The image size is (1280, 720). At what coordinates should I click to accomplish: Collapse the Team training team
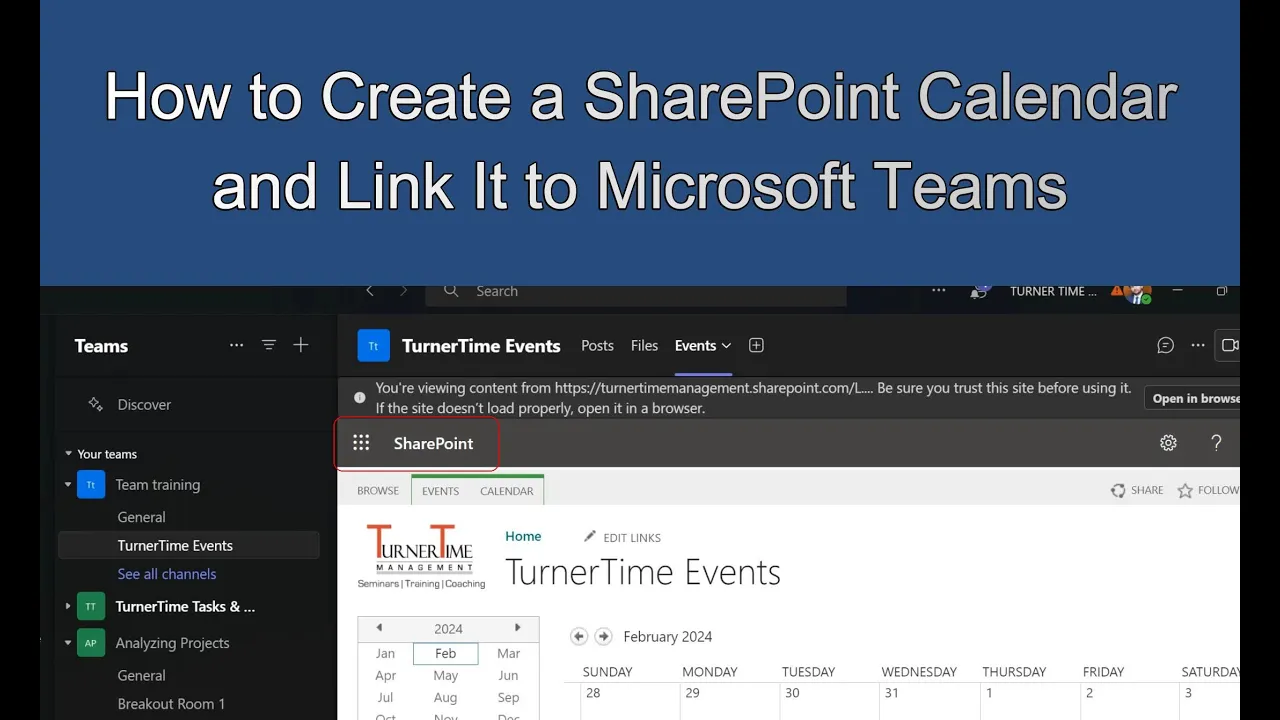(68, 485)
